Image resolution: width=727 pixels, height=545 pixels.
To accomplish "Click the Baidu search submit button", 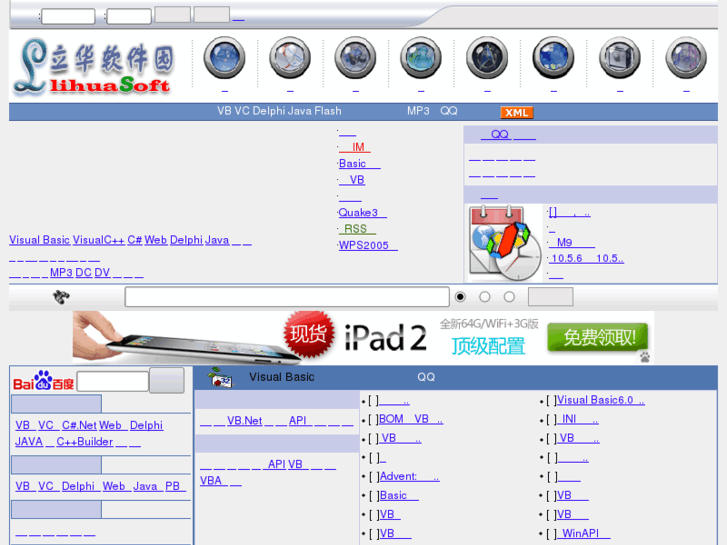I will coord(167,380).
